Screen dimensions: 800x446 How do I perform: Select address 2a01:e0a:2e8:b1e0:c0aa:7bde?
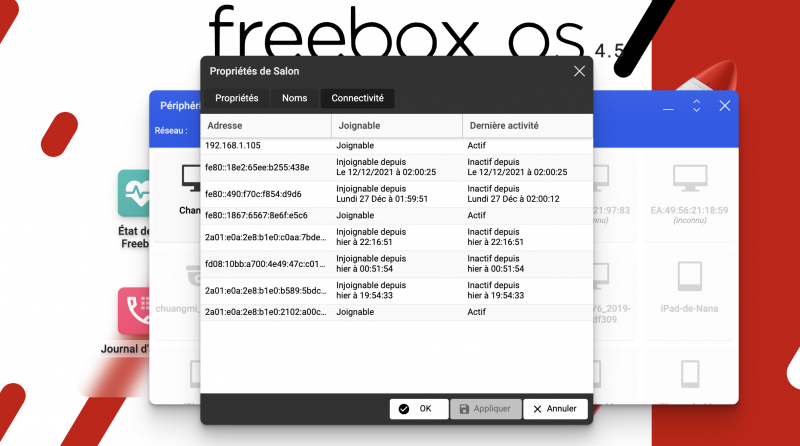265,237
